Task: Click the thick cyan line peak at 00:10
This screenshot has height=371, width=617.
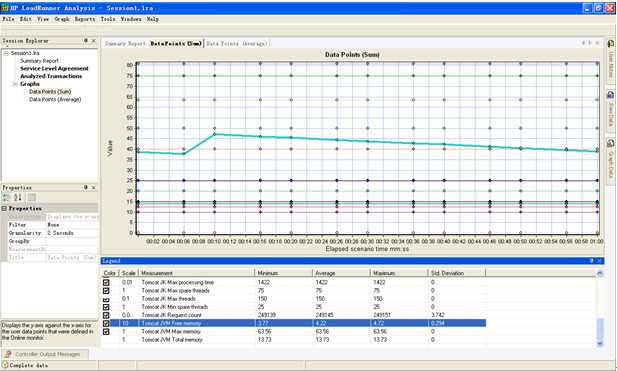Action: [x=214, y=134]
